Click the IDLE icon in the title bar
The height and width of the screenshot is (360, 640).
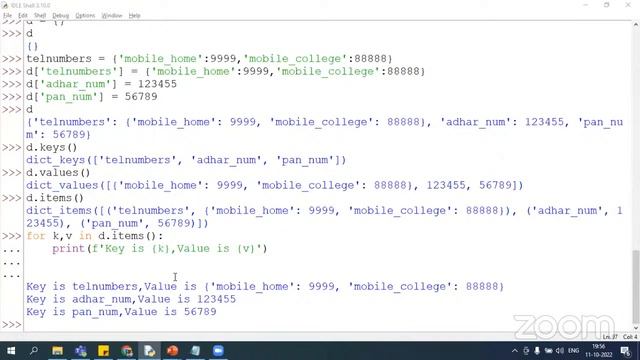pyautogui.click(x=4, y=5)
